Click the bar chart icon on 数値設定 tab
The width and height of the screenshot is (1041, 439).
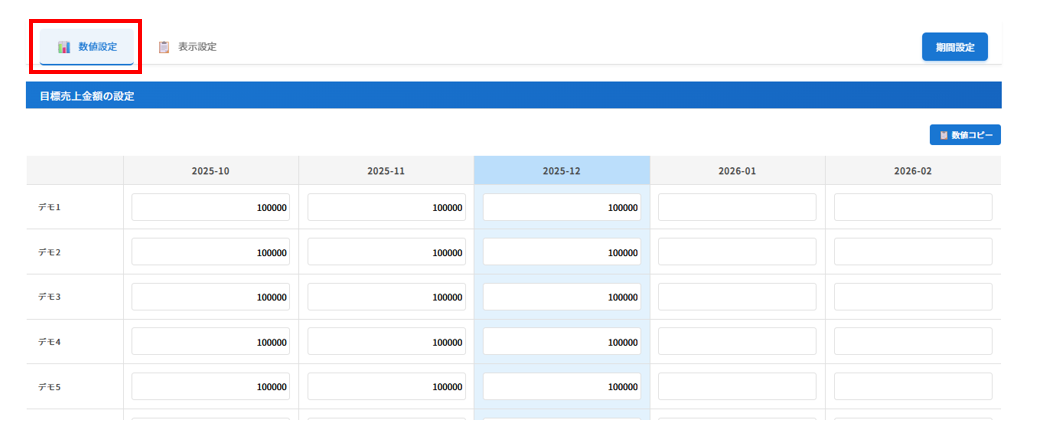point(64,47)
